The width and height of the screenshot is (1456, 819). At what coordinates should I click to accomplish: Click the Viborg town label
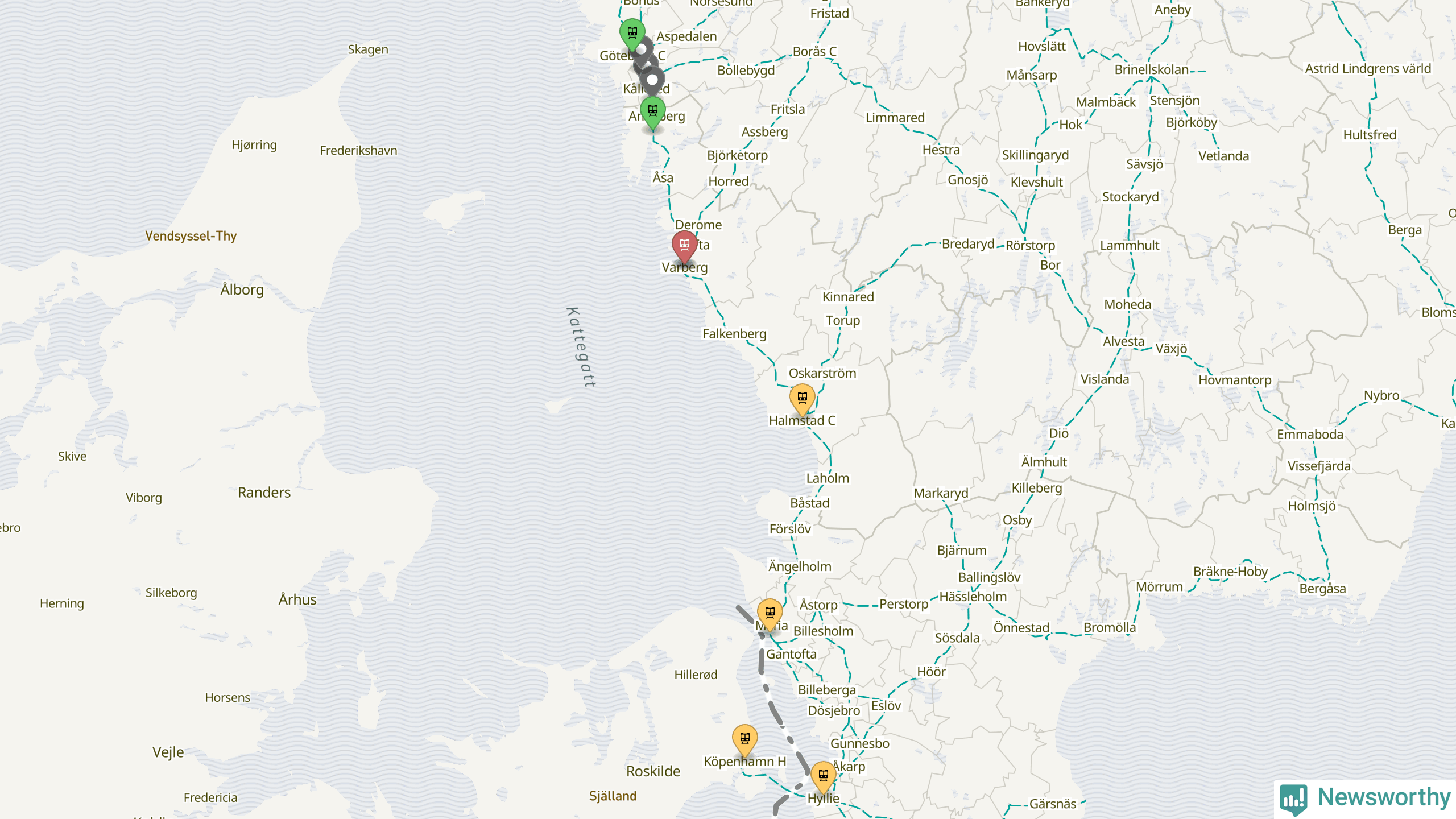pos(143,498)
